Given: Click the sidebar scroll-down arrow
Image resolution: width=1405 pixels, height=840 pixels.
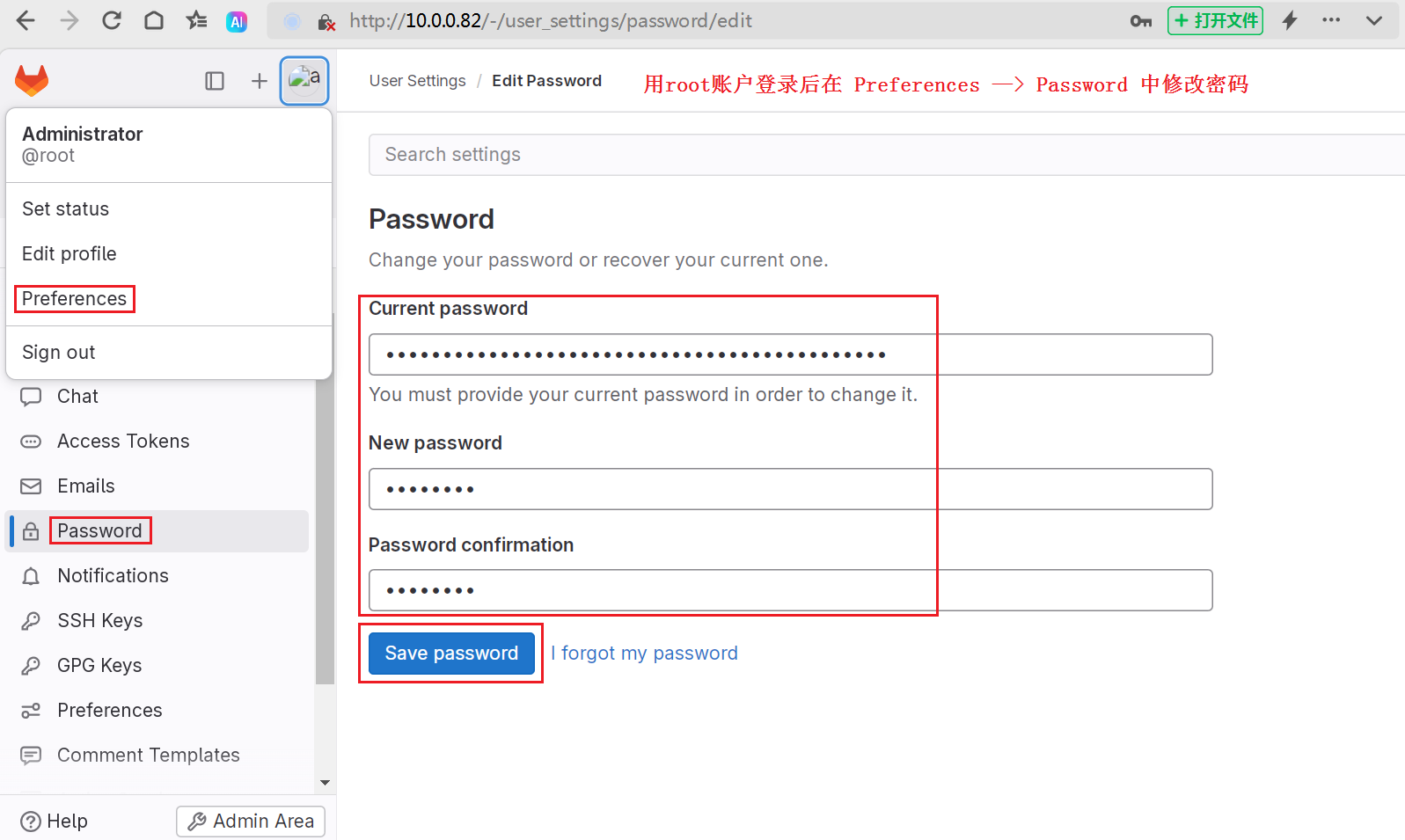Looking at the screenshot, I should [325, 782].
